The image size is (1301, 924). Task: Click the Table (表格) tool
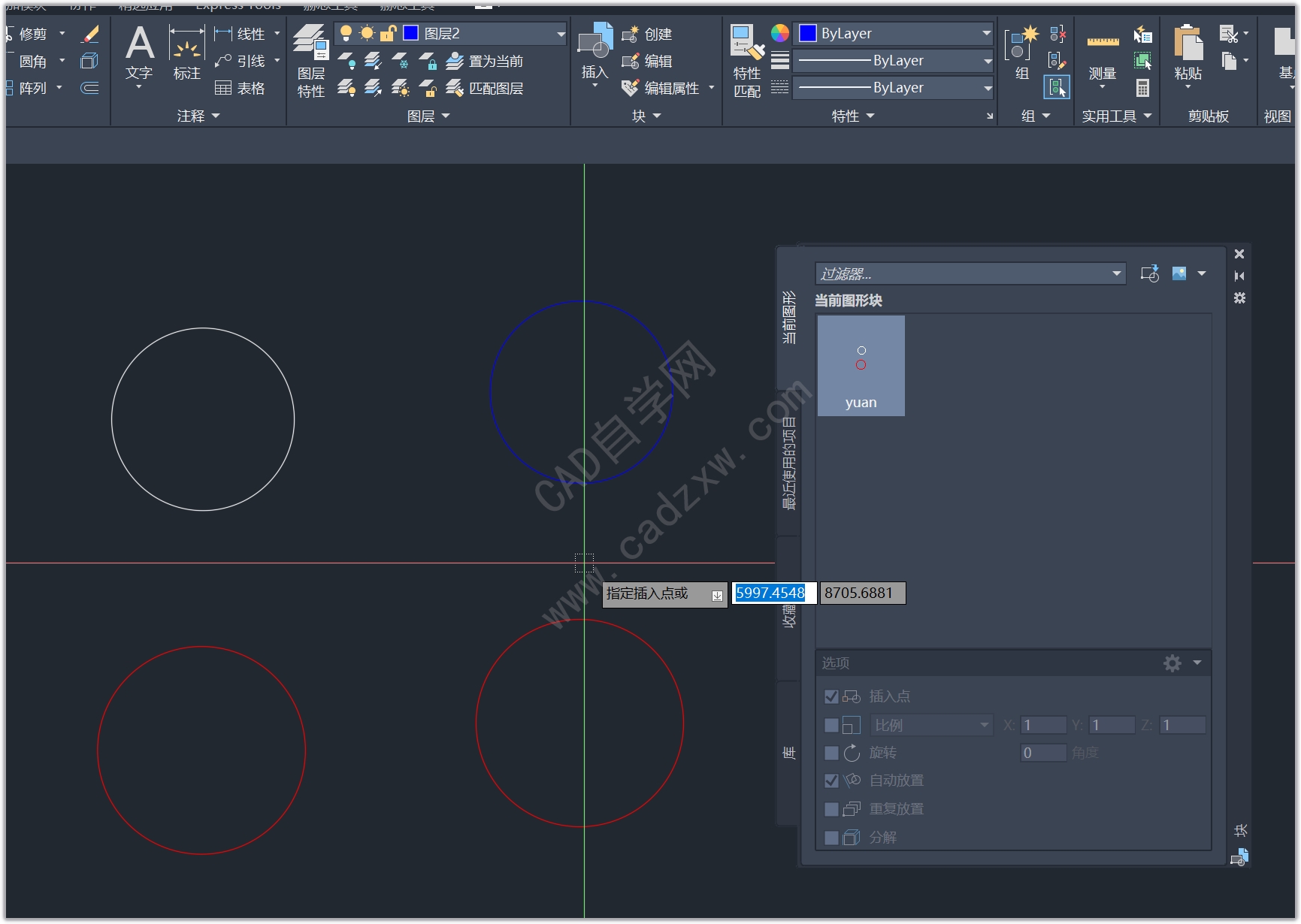(x=240, y=89)
